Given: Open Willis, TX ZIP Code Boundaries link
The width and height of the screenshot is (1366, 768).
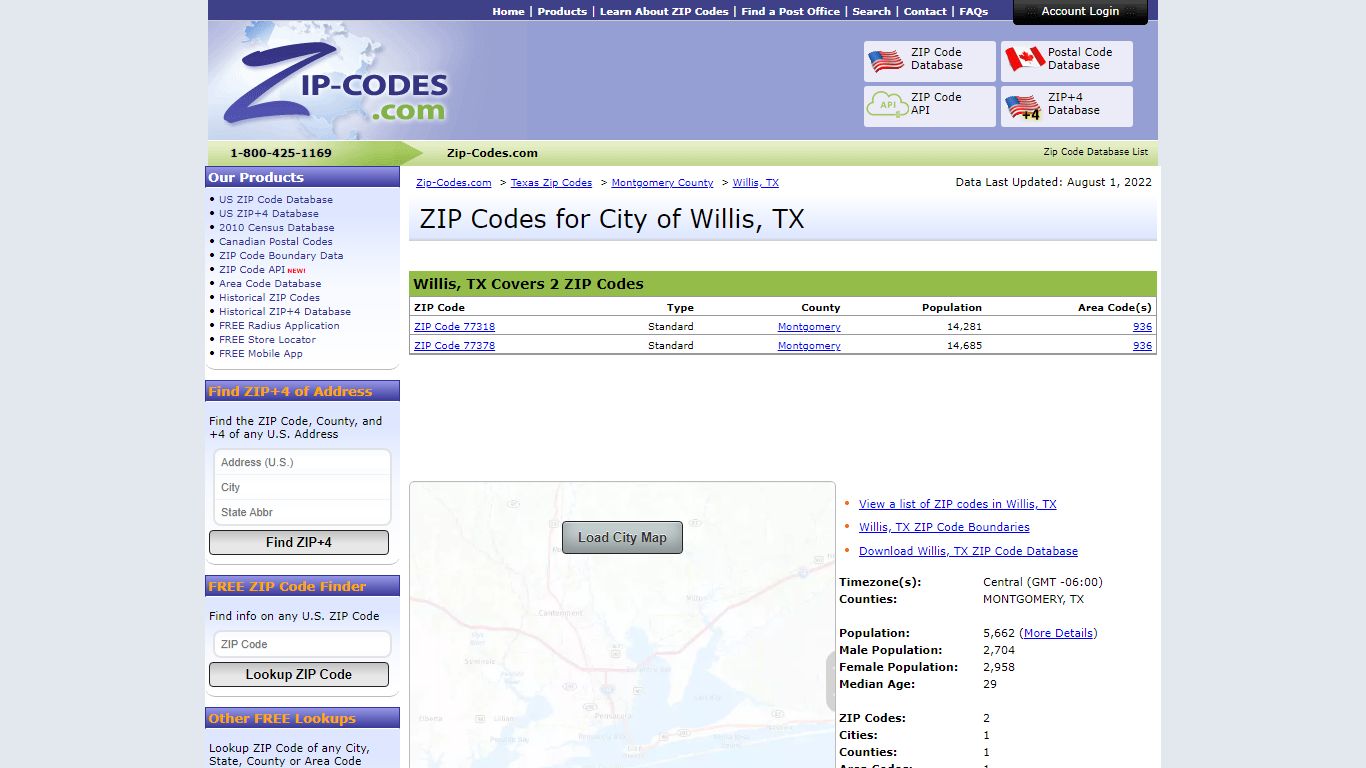Looking at the screenshot, I should point(944,527).
